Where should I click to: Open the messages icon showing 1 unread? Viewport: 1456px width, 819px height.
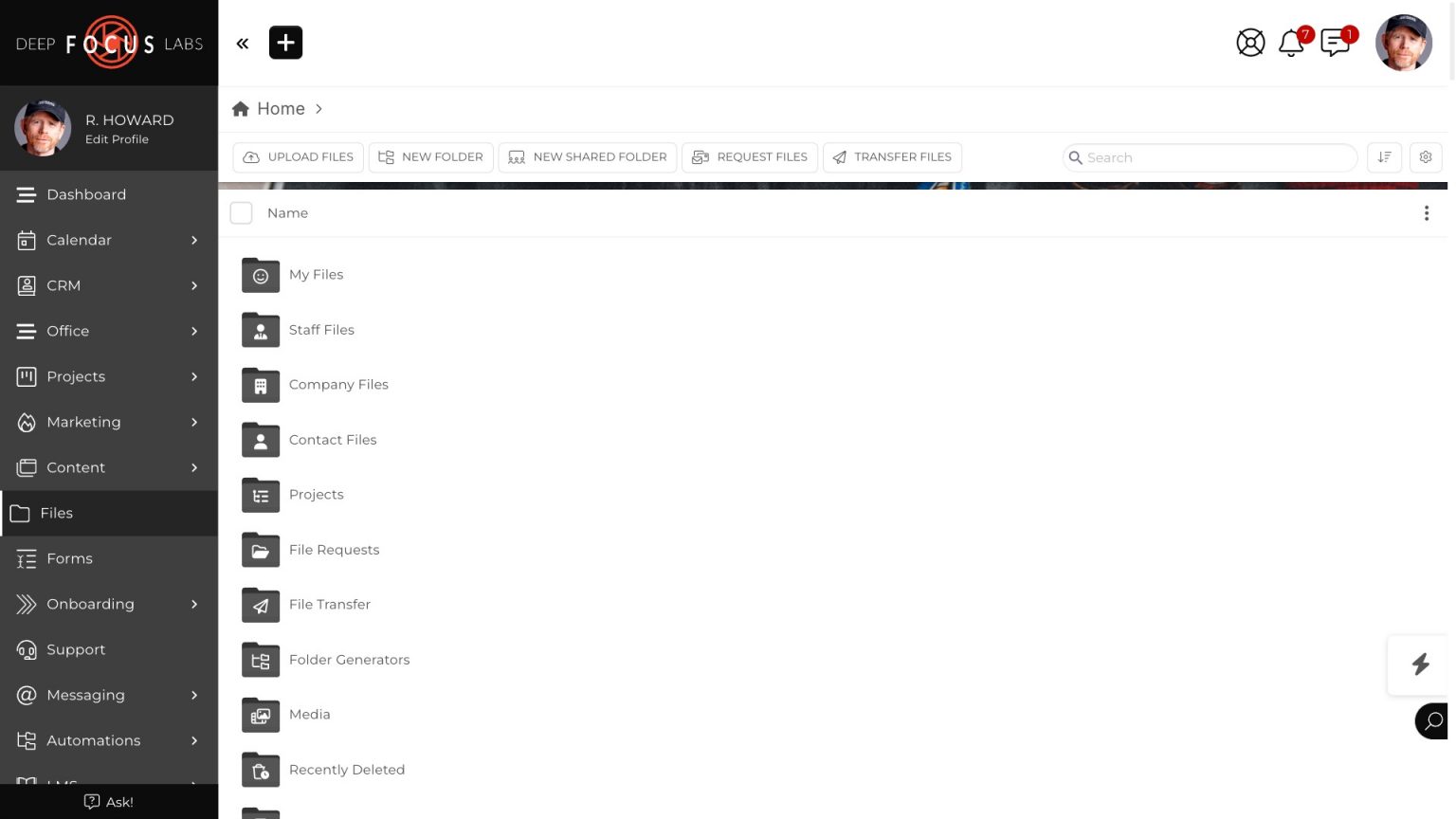pos(1336,43)
